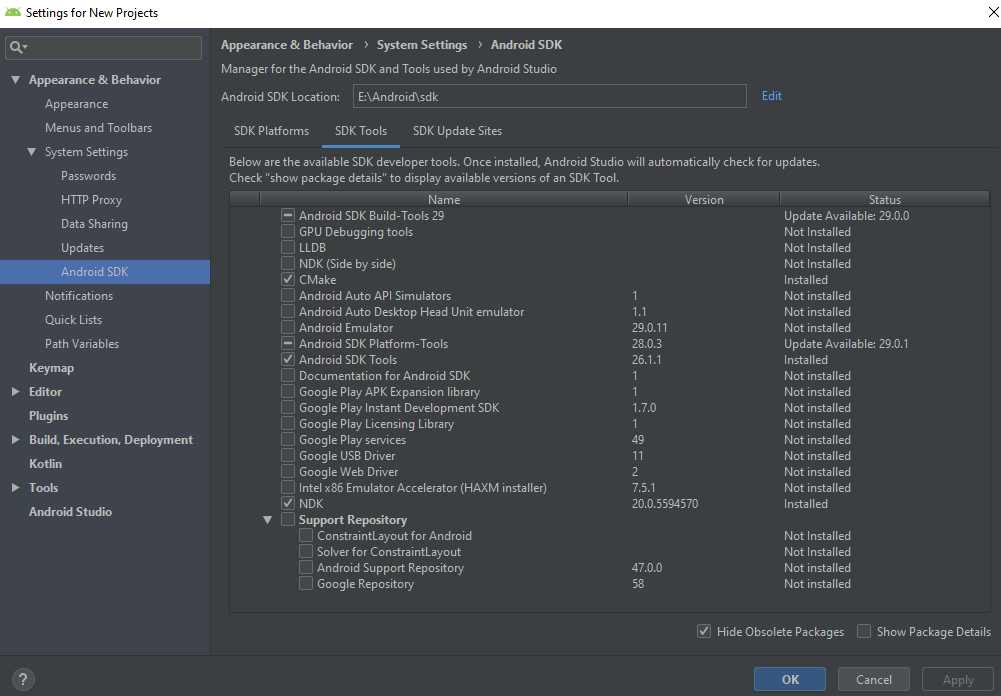
Task: Open the SDK Update Sites tab
Action: coord(457,131)
